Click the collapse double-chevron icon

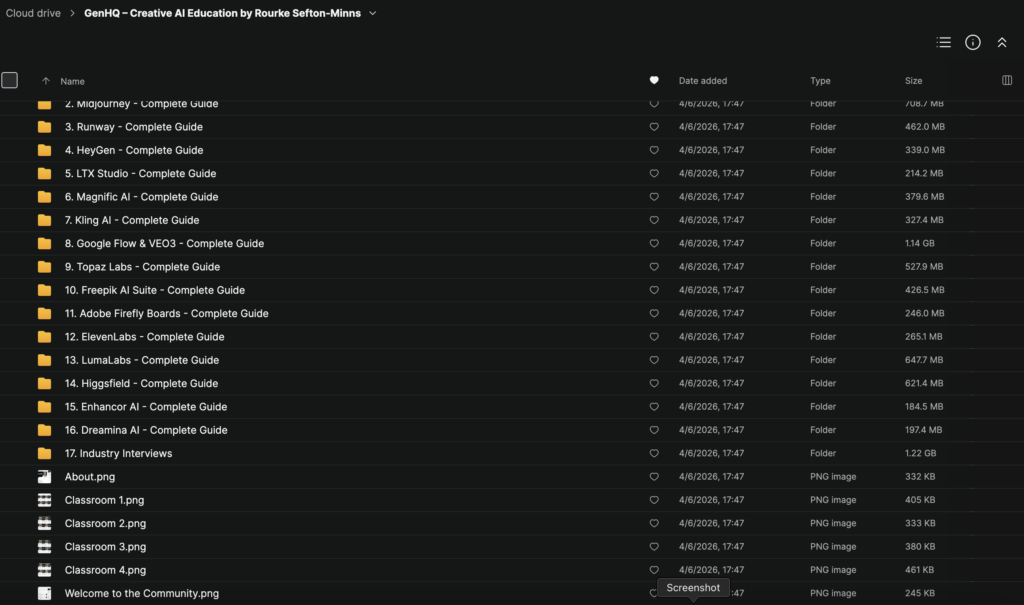[1001, 43]
